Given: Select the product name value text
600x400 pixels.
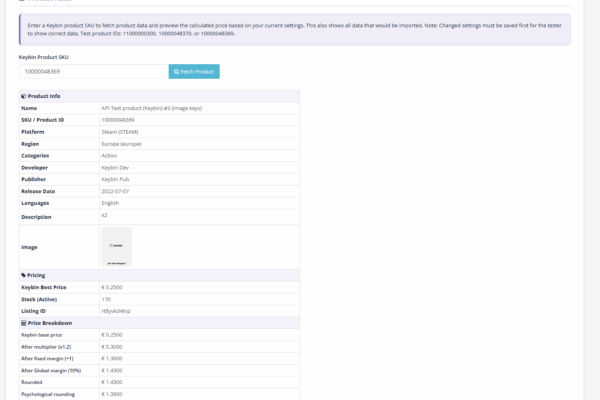Looking at the screenshot, I should click(x=148, y=108).
